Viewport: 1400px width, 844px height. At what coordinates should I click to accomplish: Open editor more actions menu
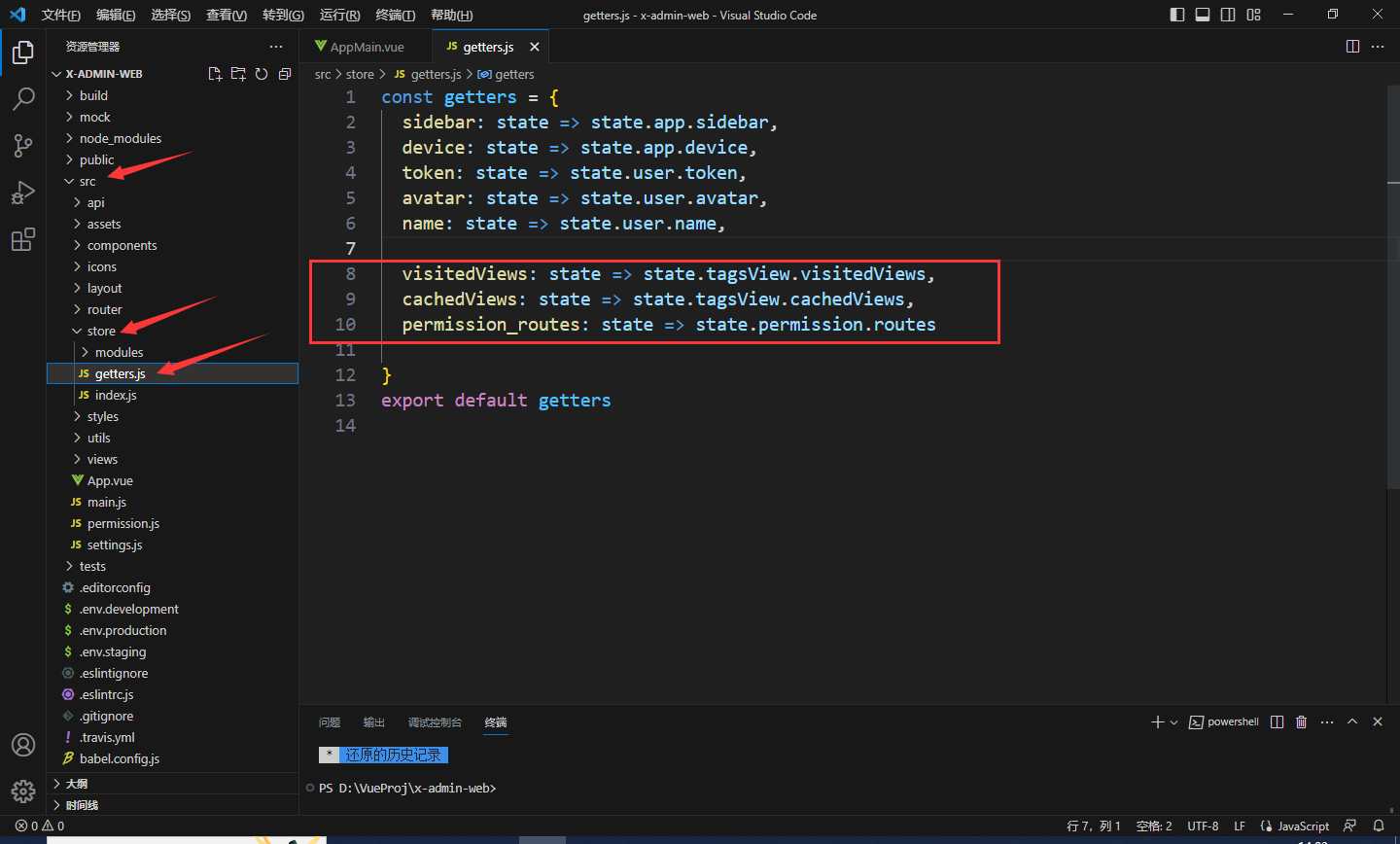tap(1378, 47)
